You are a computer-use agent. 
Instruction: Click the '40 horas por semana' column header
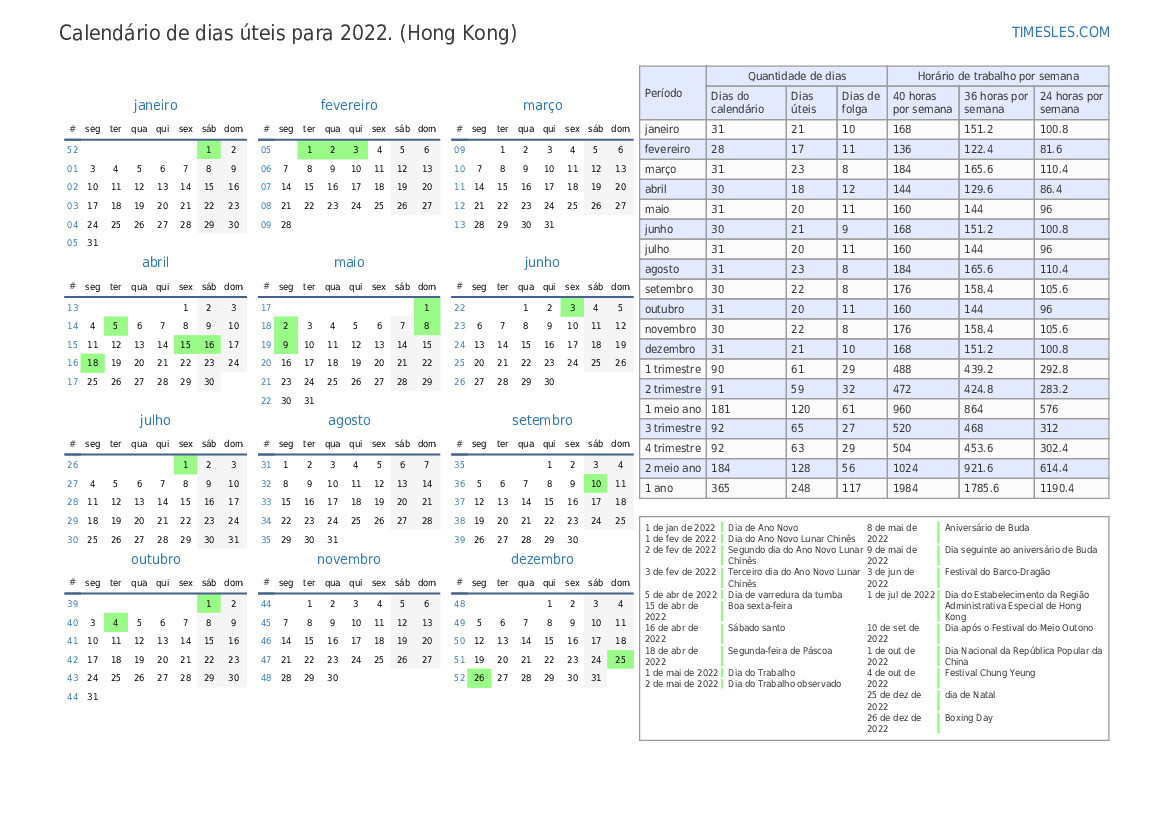(x=922, y=103)
